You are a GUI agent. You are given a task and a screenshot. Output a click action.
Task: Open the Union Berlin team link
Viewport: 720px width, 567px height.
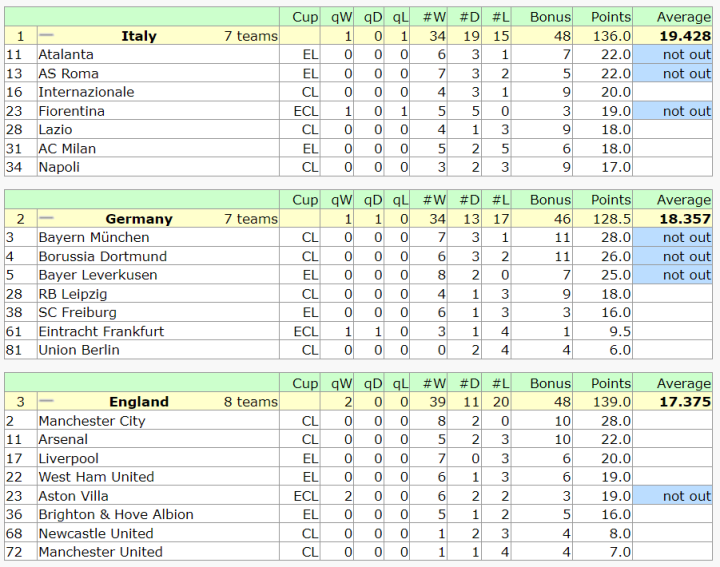(79, 350)
